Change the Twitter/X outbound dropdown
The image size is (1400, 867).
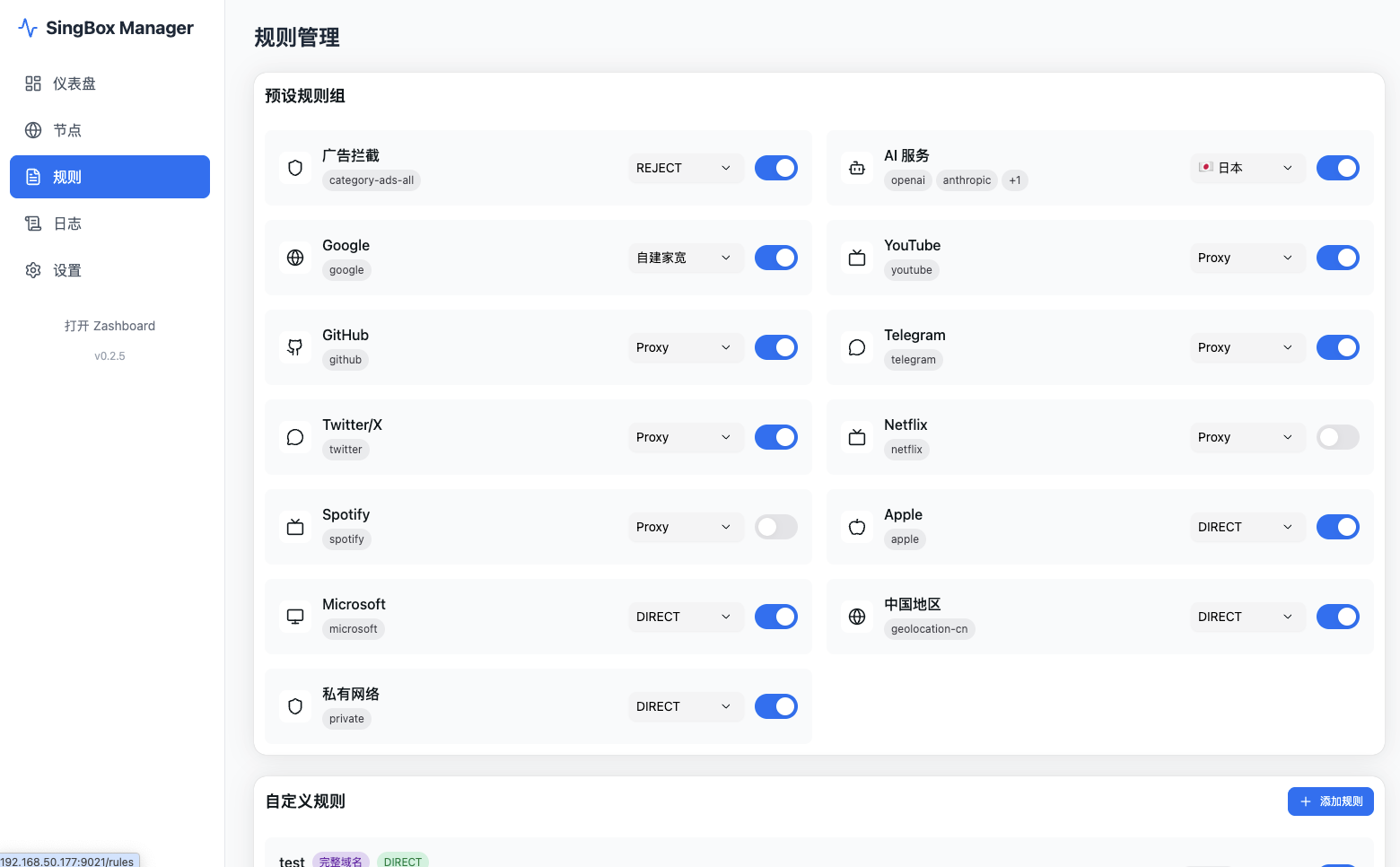(x=687, y=437)
